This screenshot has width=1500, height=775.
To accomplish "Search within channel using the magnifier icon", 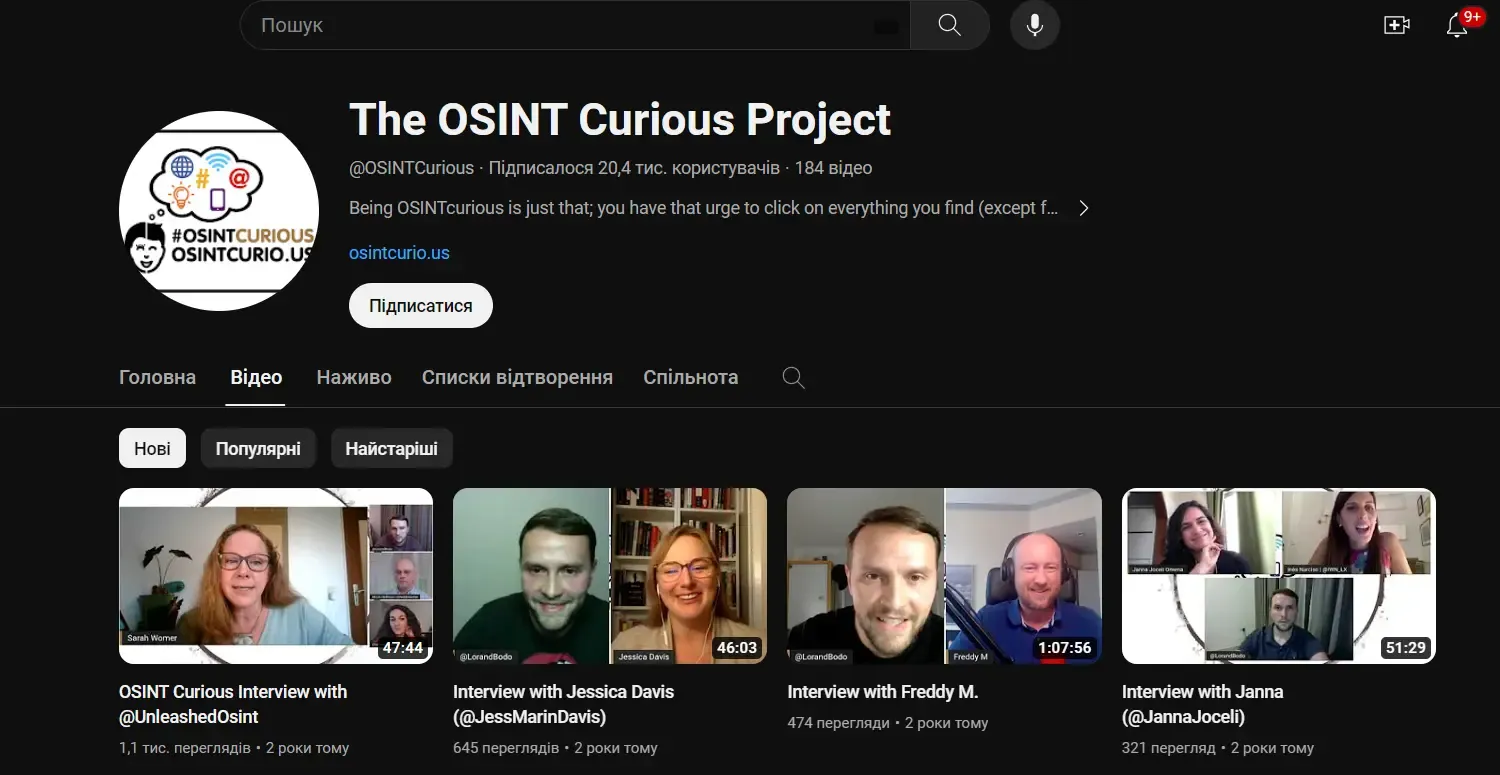I will 793,378.
